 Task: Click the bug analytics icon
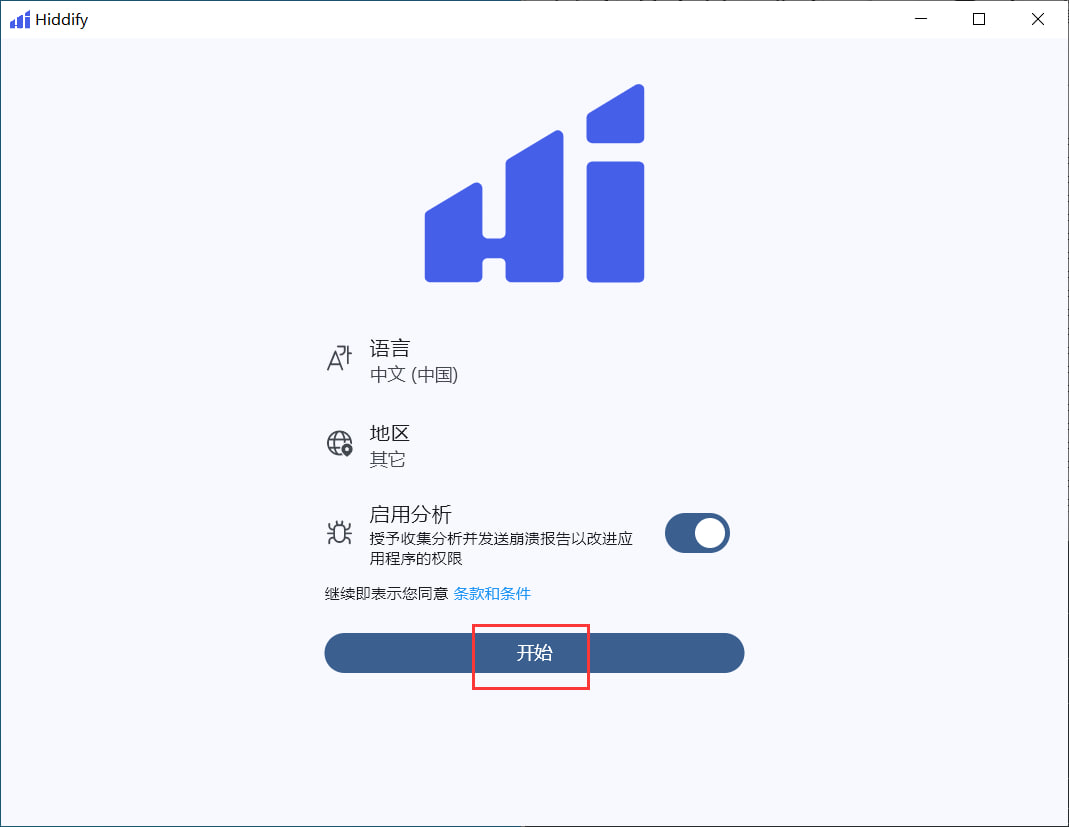pyautogui.click(x=340, y=533)
